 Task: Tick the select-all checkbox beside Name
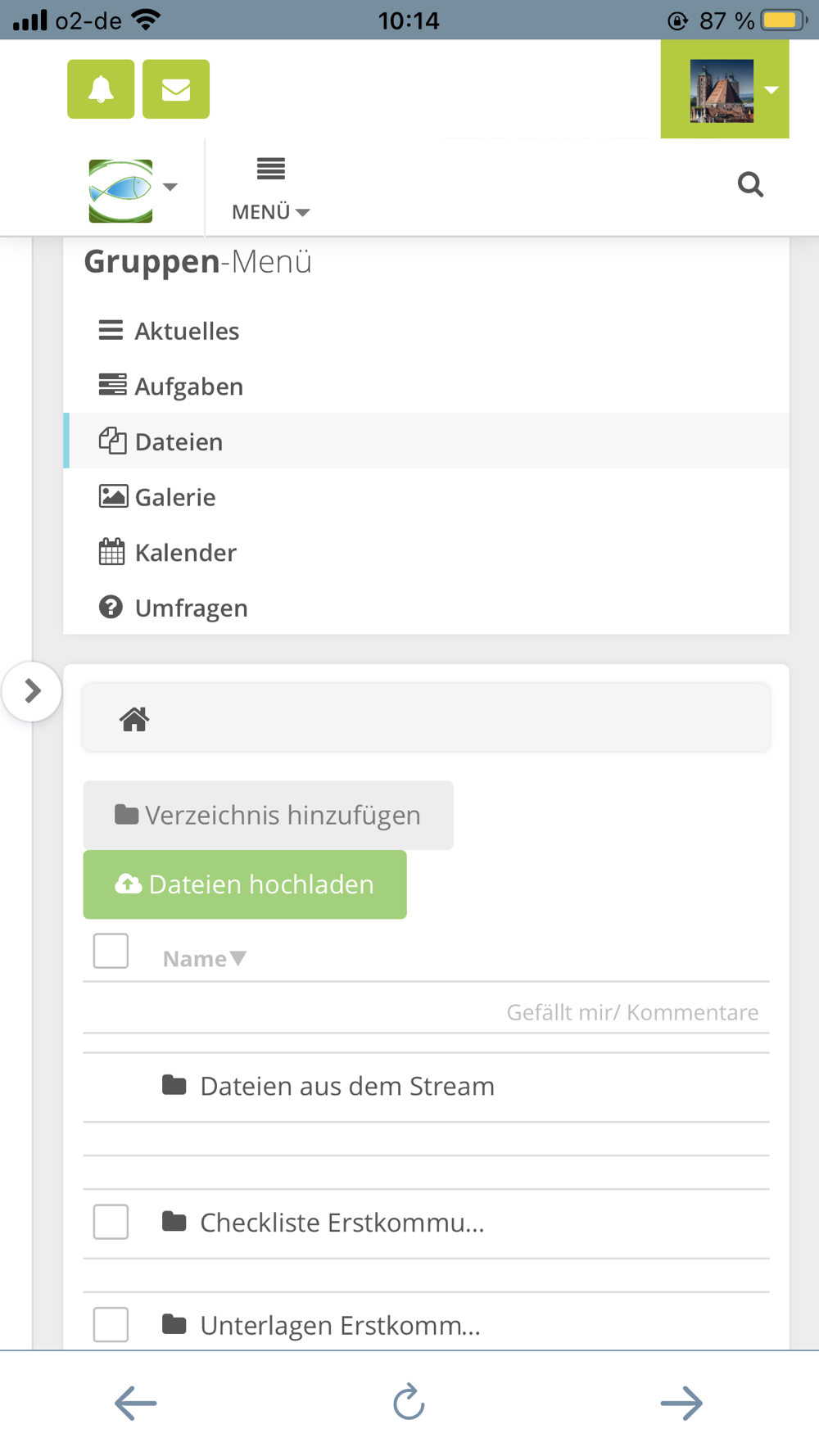[x=111, y=951]
